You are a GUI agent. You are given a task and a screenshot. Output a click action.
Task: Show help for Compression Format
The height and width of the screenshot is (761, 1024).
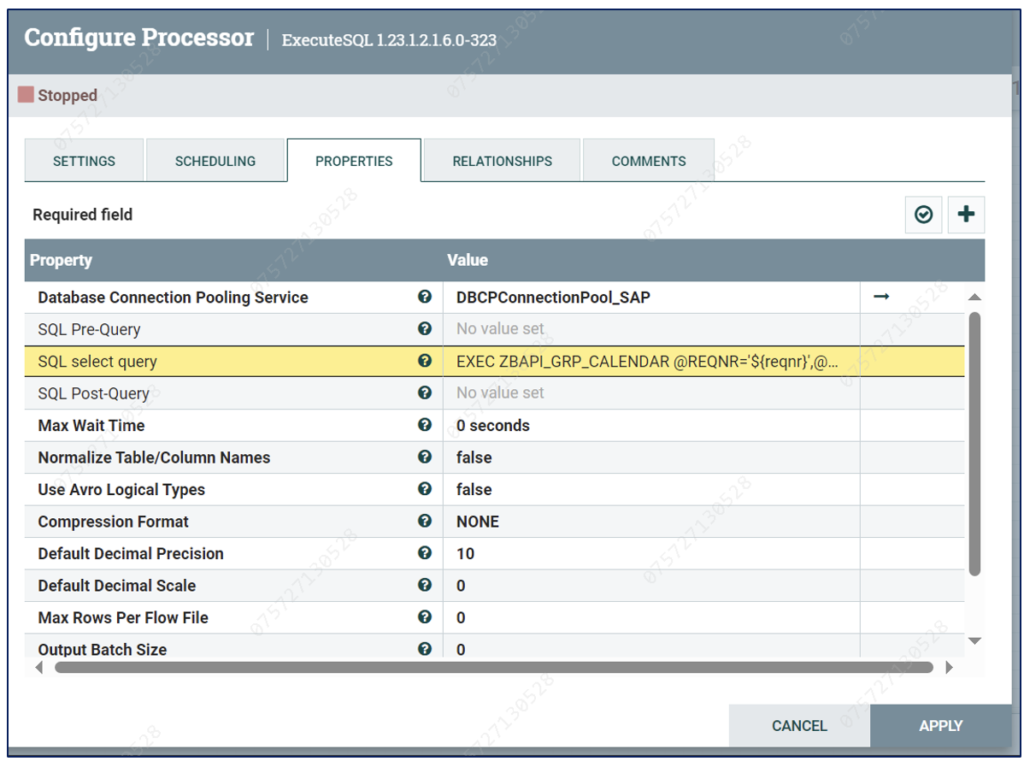click(424, 521)
